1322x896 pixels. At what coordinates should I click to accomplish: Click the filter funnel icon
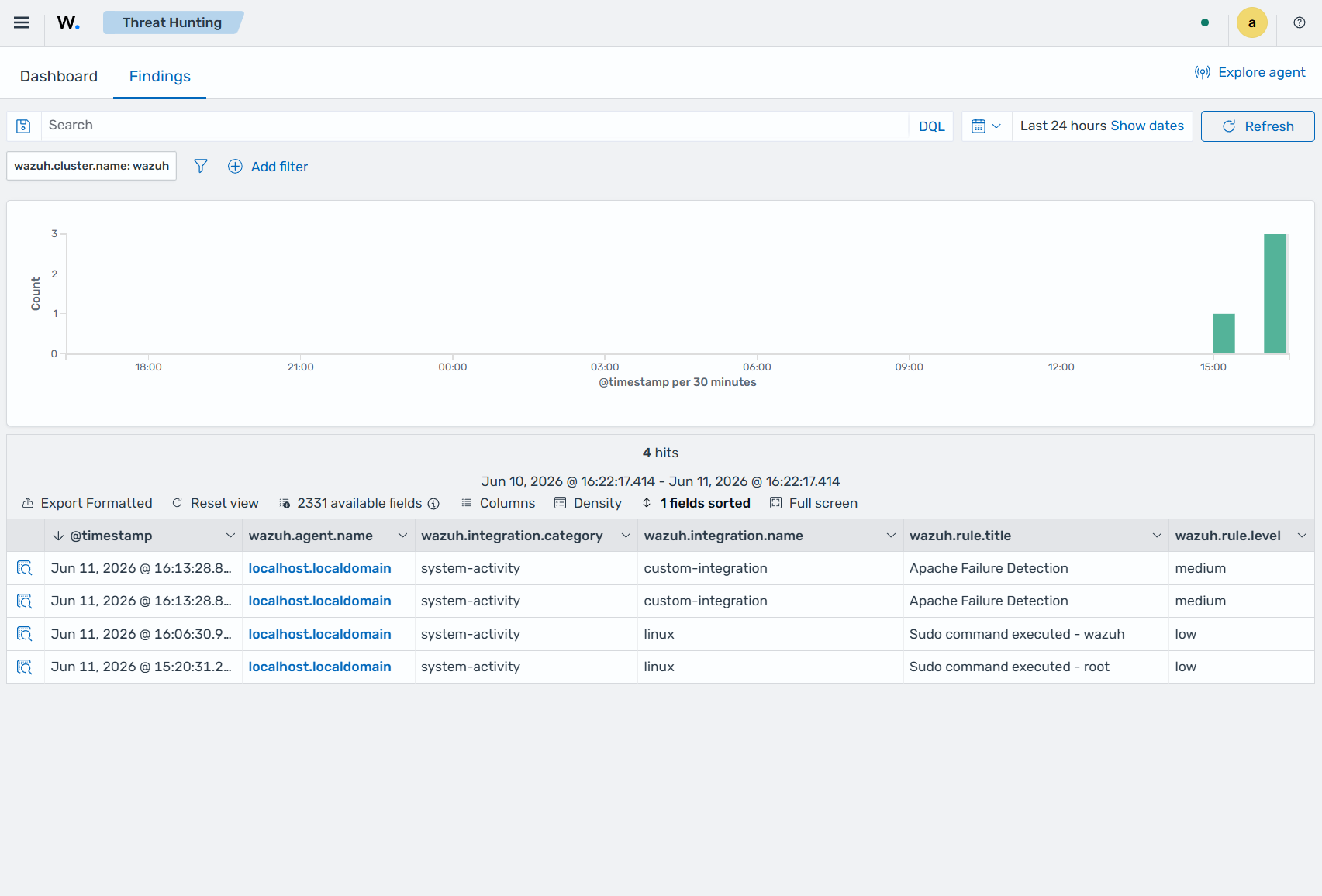coord(201,166)
